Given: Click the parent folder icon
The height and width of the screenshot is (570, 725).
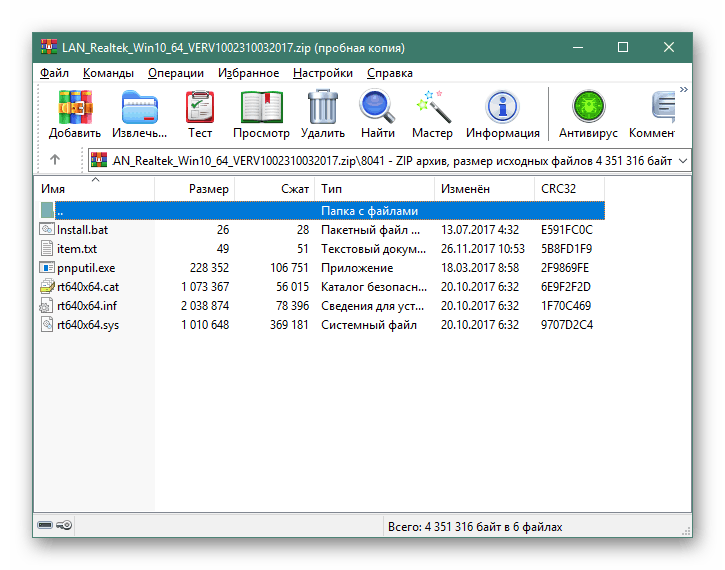Looking at the screenshot, I should [47, 210].
